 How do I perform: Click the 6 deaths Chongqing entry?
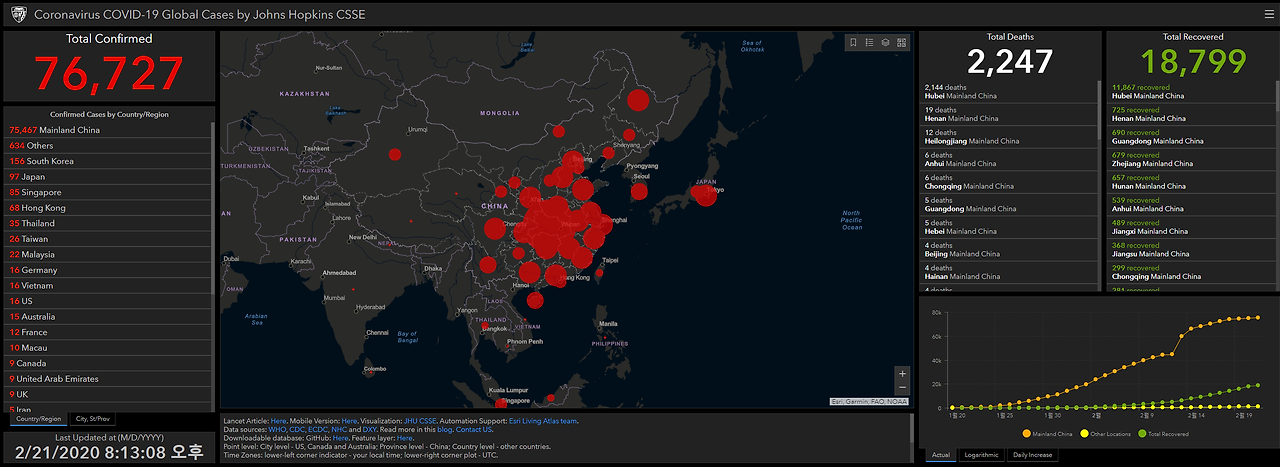(x=1008, y=182)
